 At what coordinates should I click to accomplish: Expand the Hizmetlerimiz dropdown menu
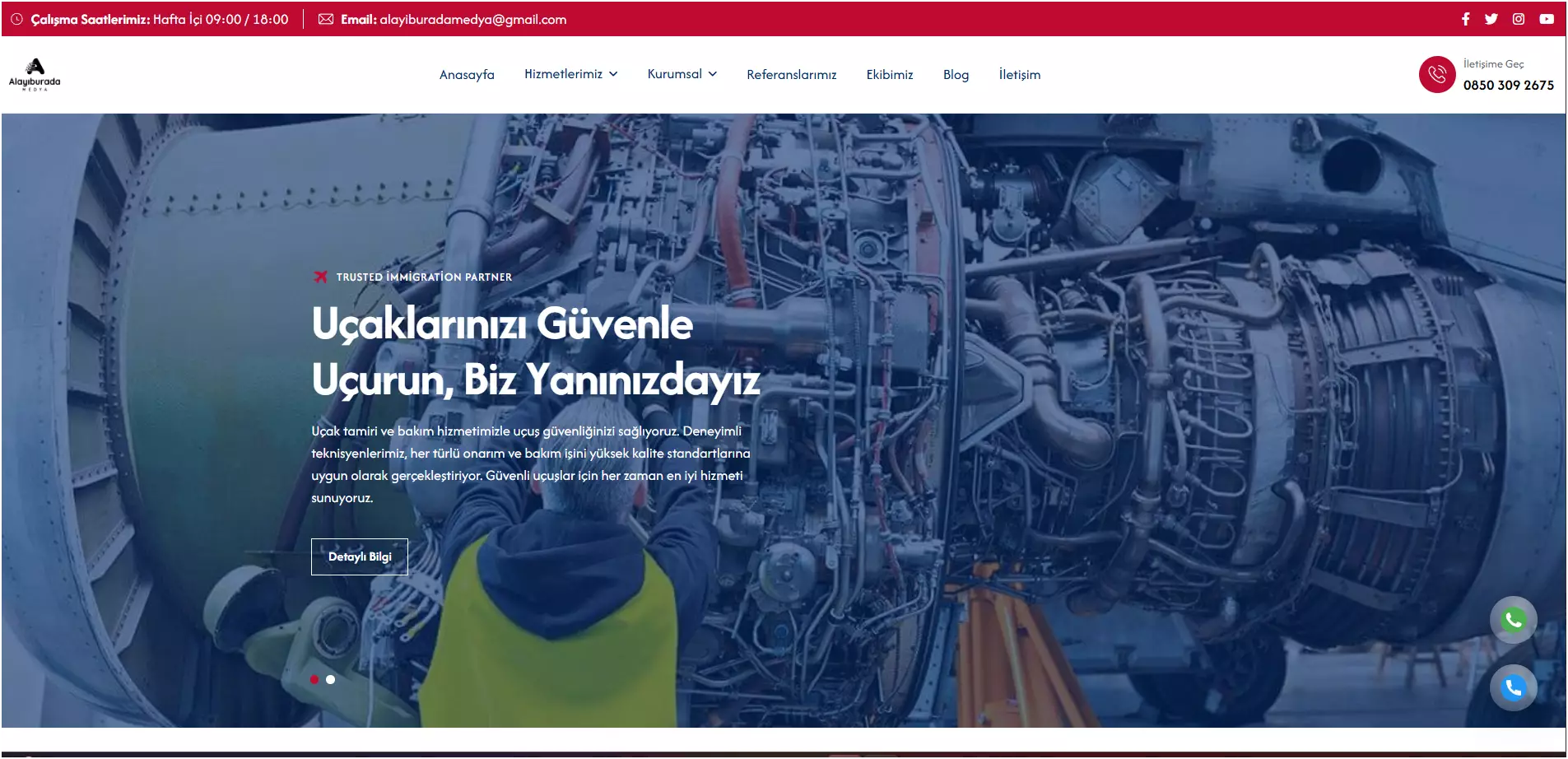pos(571,74)
